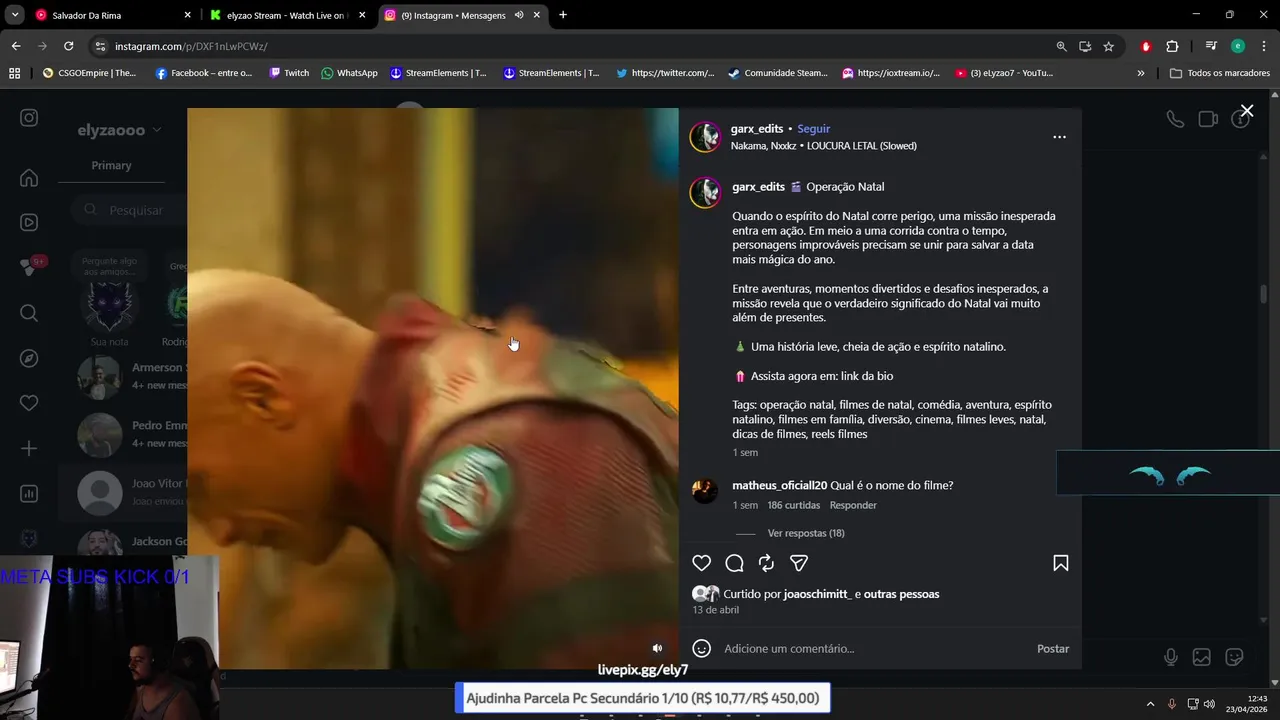Open the Chrome apps grid icon
The height and width of the screenshot is (720, 1280).
pos(14,73)
